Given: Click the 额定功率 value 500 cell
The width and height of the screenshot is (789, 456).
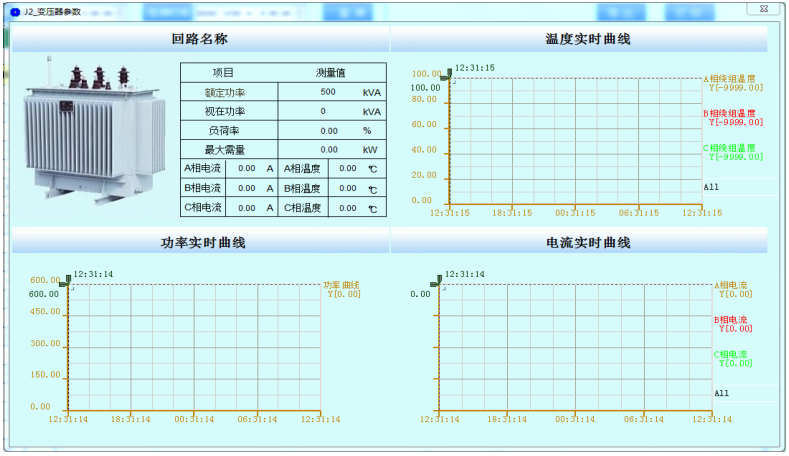Looking at the screenshot, I should [x=328, y=92].
